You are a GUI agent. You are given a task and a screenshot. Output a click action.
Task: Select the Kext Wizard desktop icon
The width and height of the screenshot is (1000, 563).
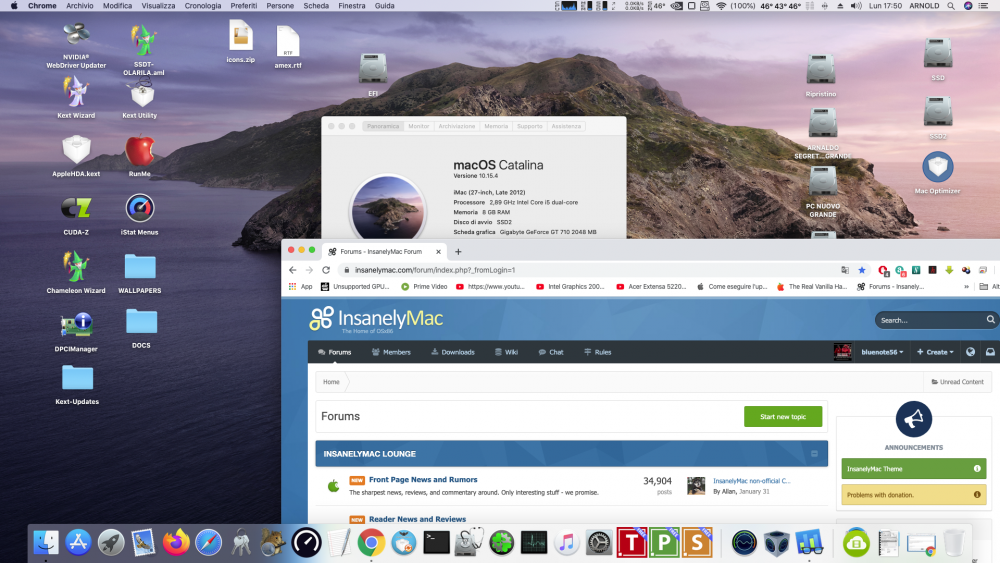click(76, 92)
